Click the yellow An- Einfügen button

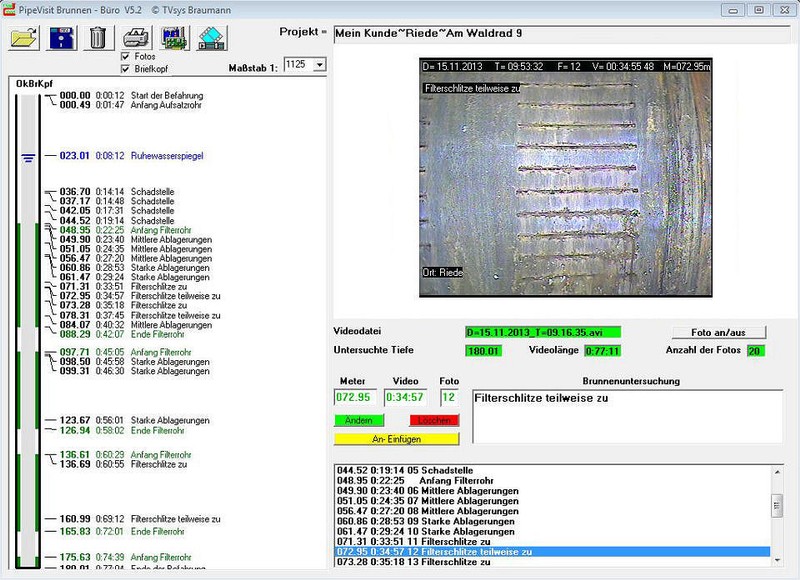point(396,438)
